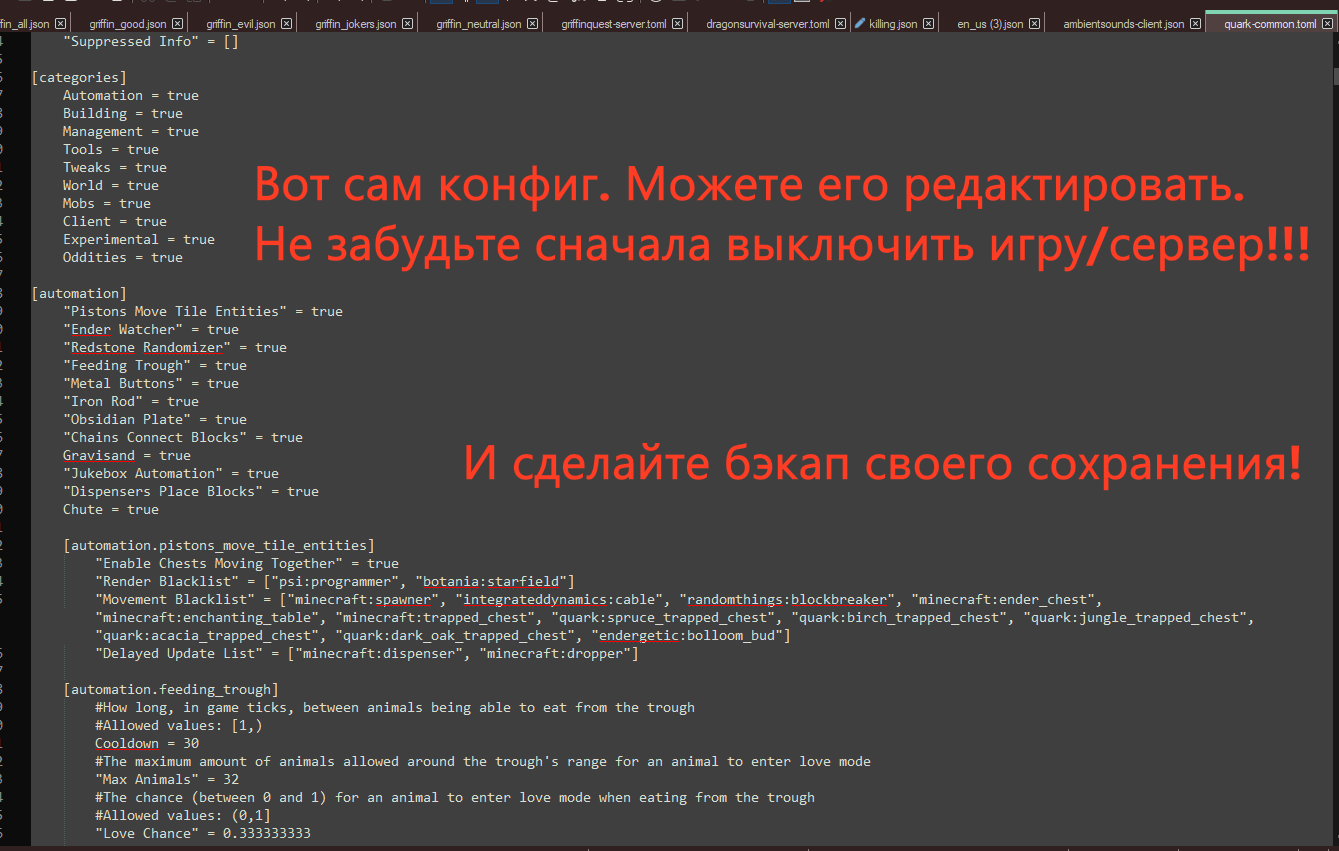Click the Tweaks = true line
Image resolution: width=1339 pixels, height=851 pixels.
(114, 167)
